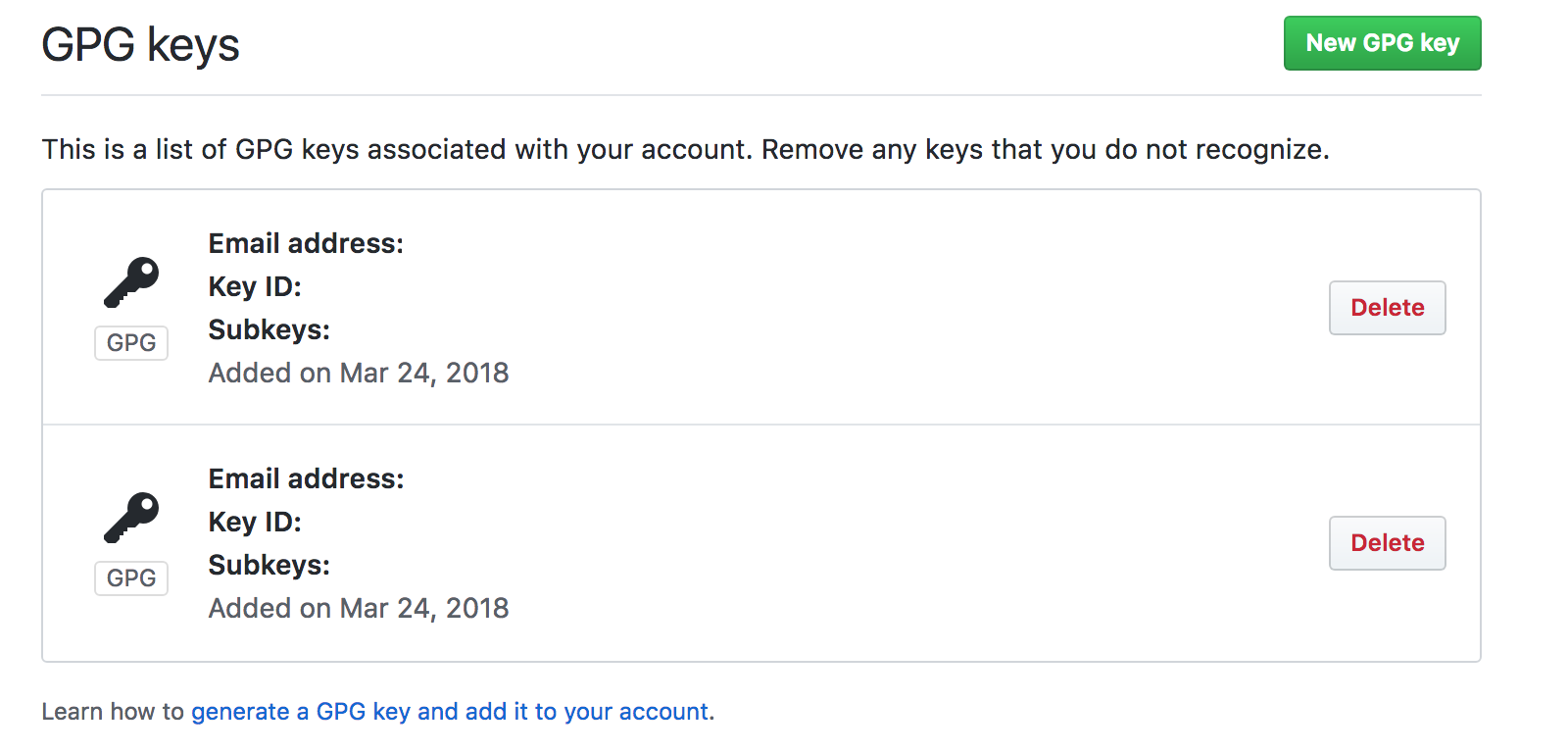Click Subkeys label in first key entry
Viewport: 1568px width, 753px height.
tap(269, 329)
